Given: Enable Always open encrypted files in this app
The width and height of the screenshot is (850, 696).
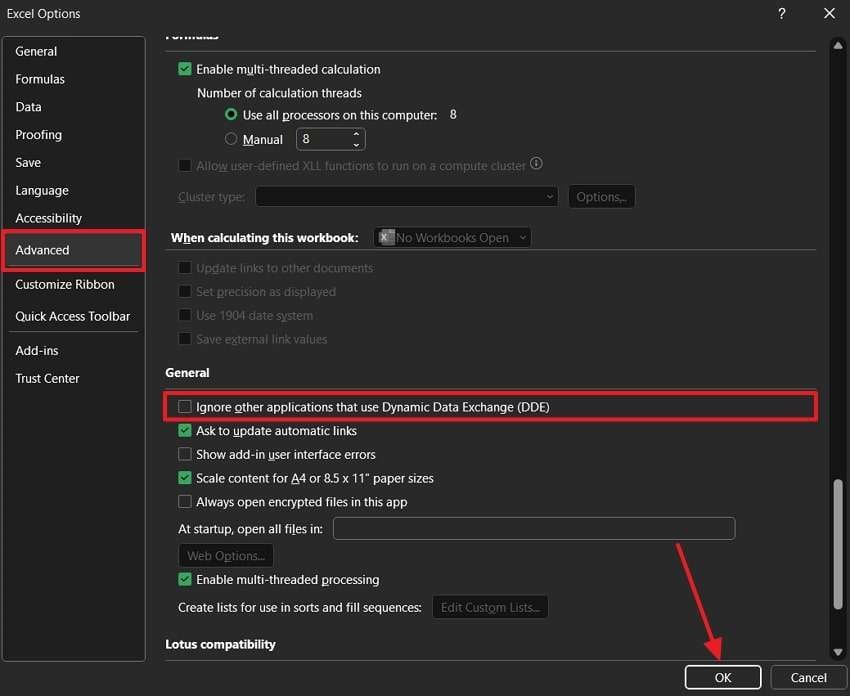Looking at the screenshot, I should [x=184, y=502].
